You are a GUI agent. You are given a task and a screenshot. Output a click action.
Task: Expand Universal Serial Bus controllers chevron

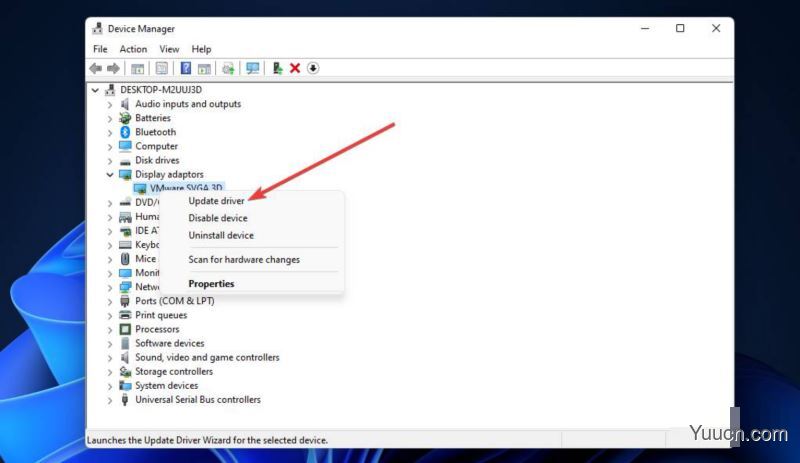[110, 400]
